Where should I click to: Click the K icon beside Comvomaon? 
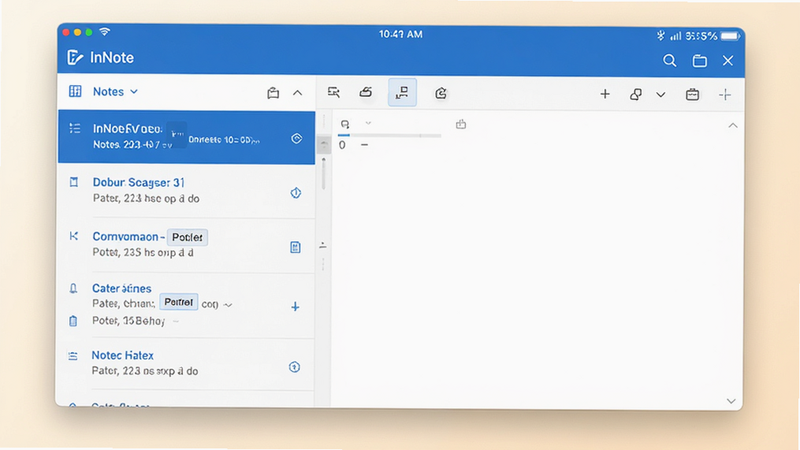pyautogui.click(x=73, y=236)
